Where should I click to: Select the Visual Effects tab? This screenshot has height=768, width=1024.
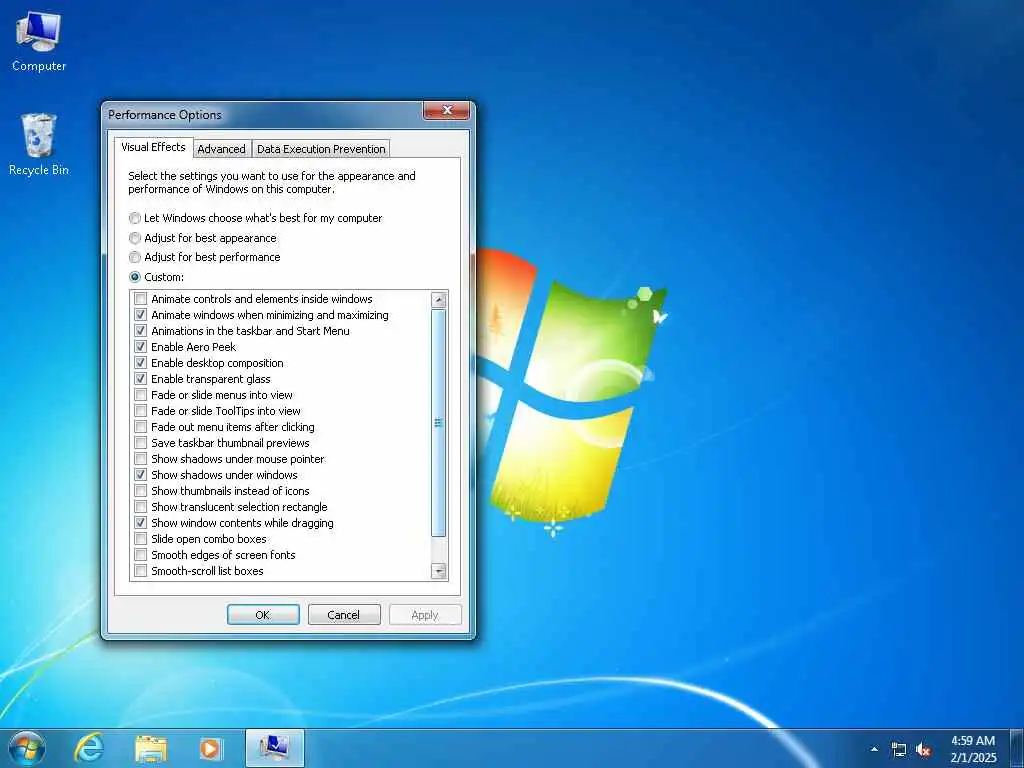click(153, 147)
